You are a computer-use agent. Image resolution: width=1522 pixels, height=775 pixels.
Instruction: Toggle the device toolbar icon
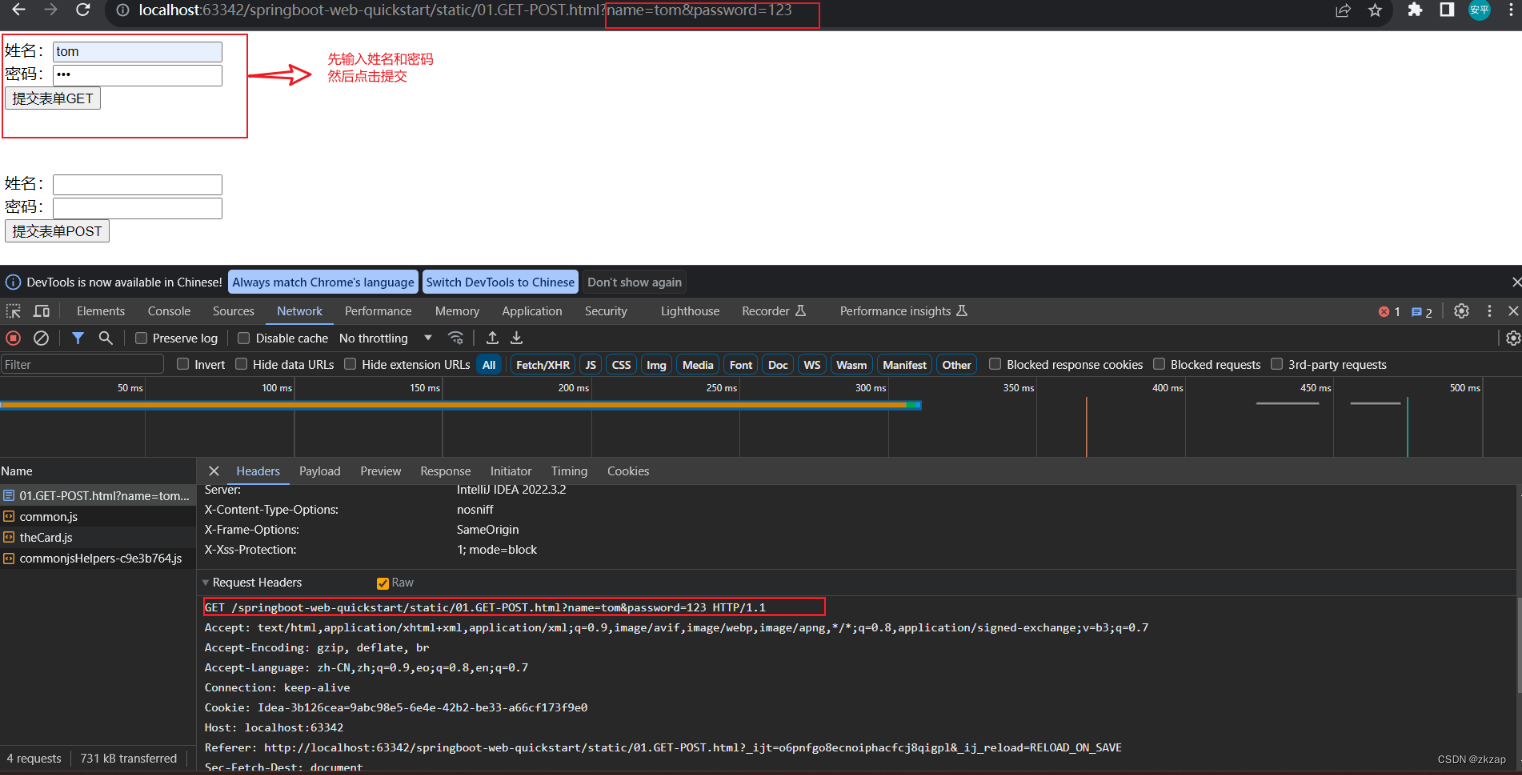tap(42, 311)
